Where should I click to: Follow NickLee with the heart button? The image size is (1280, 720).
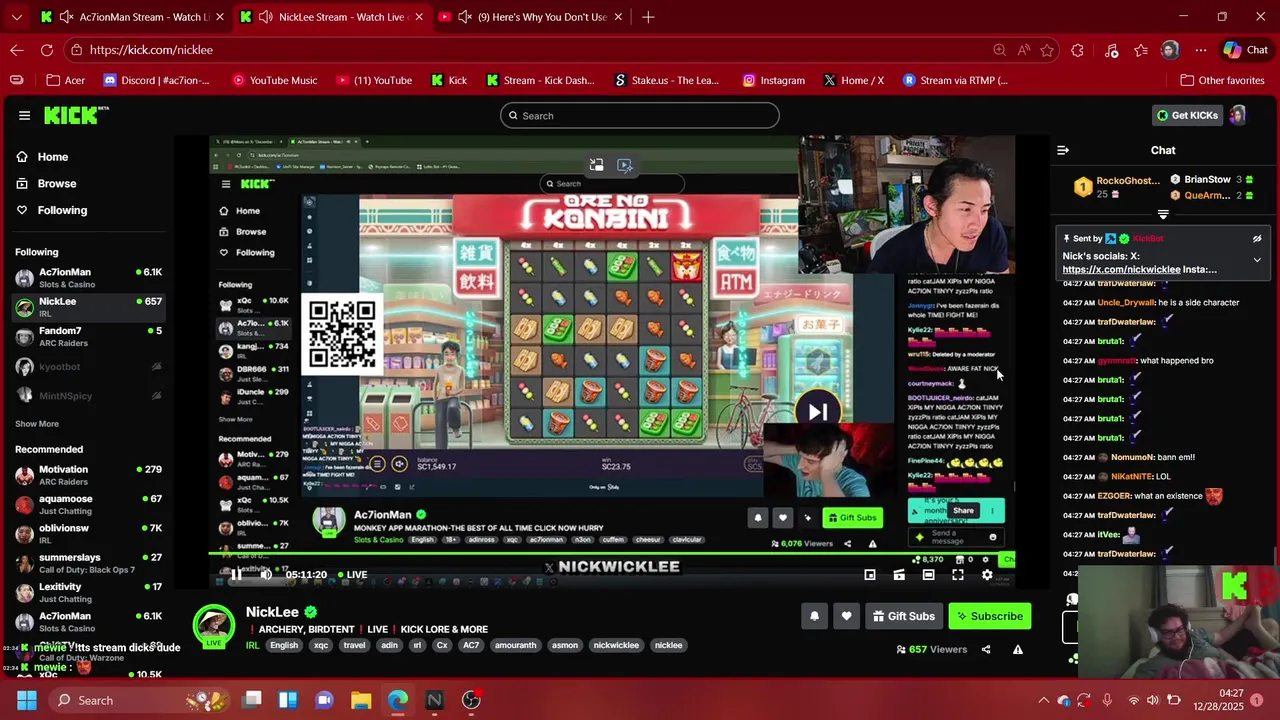coord(846,616)
